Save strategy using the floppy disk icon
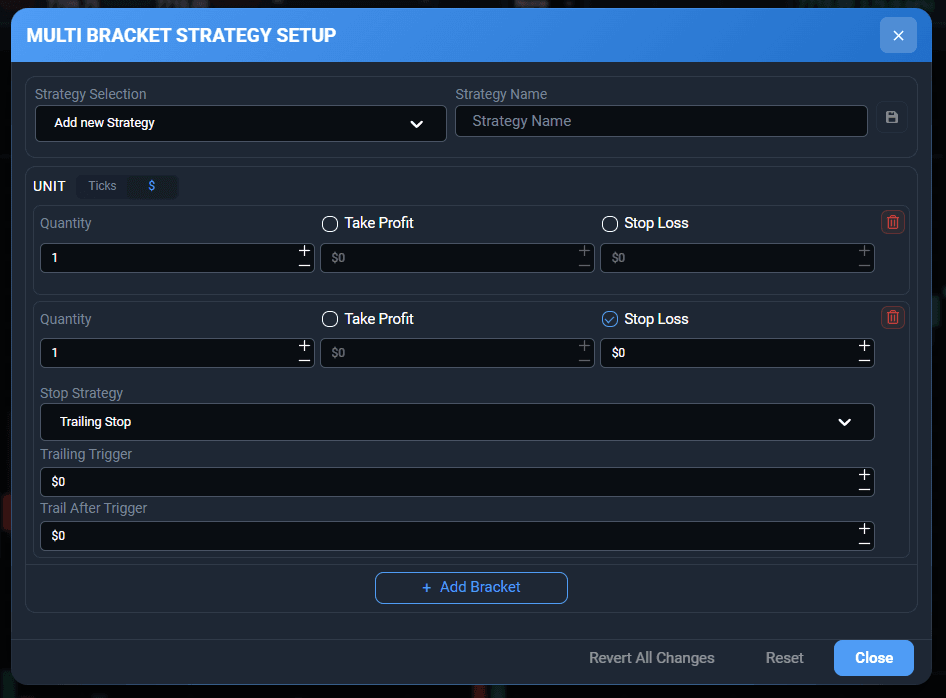Image resolution: width=946 pixels, height=698 pixels. pyautogui.click(x=892, y=117)
